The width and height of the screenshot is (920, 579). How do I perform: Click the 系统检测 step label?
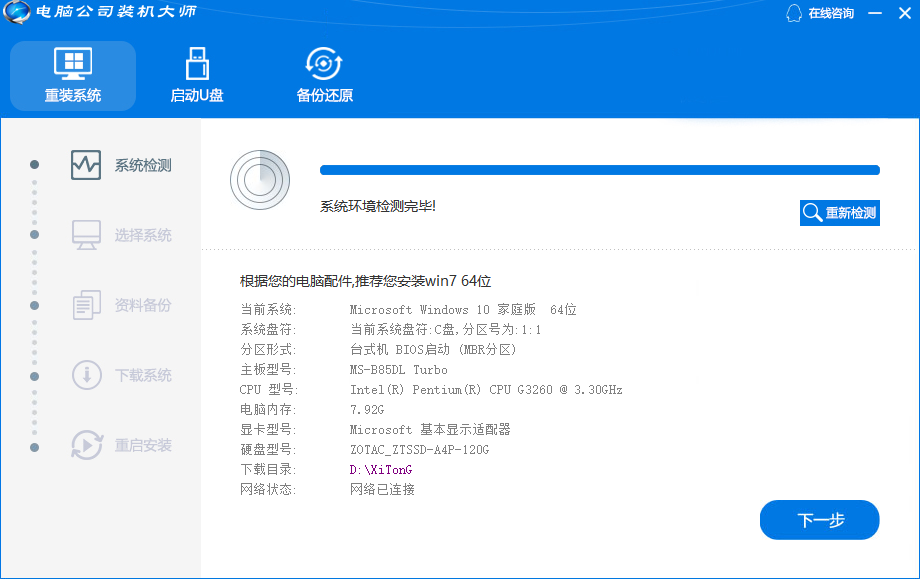[143, 165]
